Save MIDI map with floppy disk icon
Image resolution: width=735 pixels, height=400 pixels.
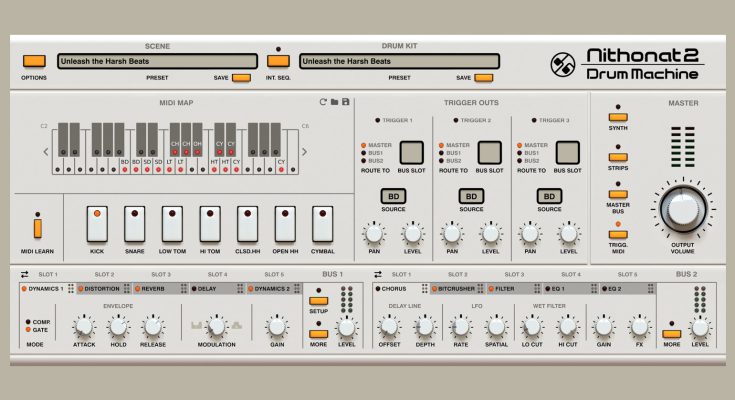click(x=346, y=102)
